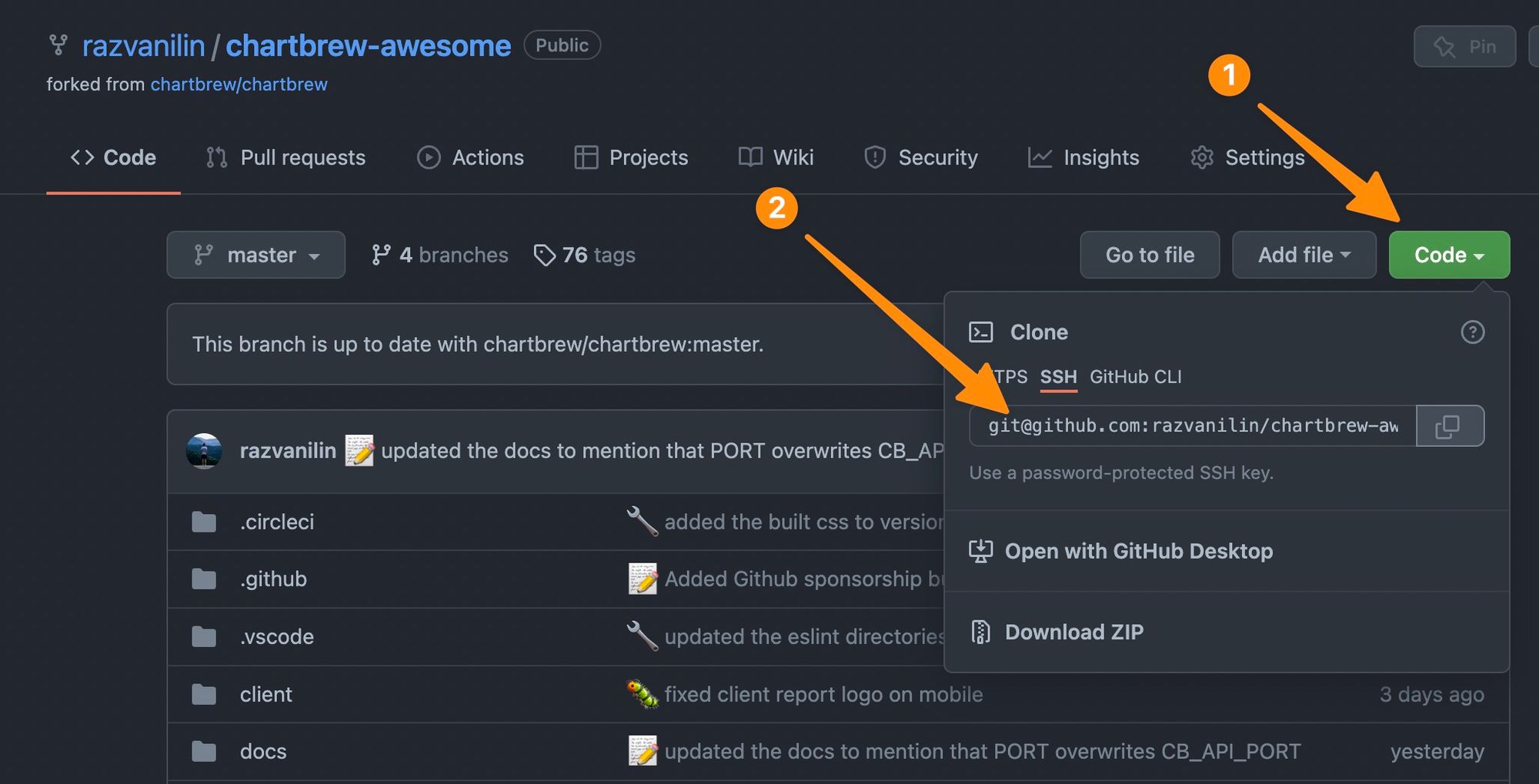Click the SSH clone URL text field
1539x784 pixels.
click(1192, 426)
